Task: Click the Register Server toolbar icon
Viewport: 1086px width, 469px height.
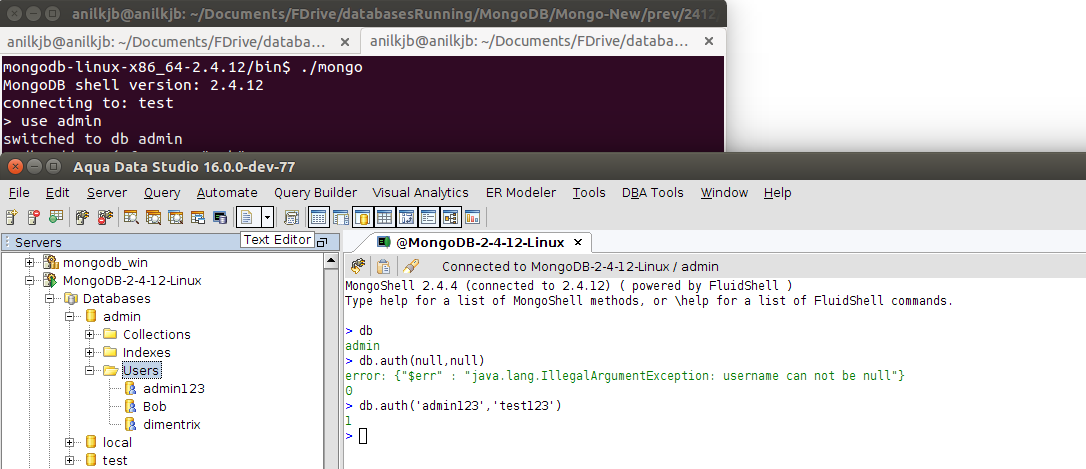Action: pos(11,217)
